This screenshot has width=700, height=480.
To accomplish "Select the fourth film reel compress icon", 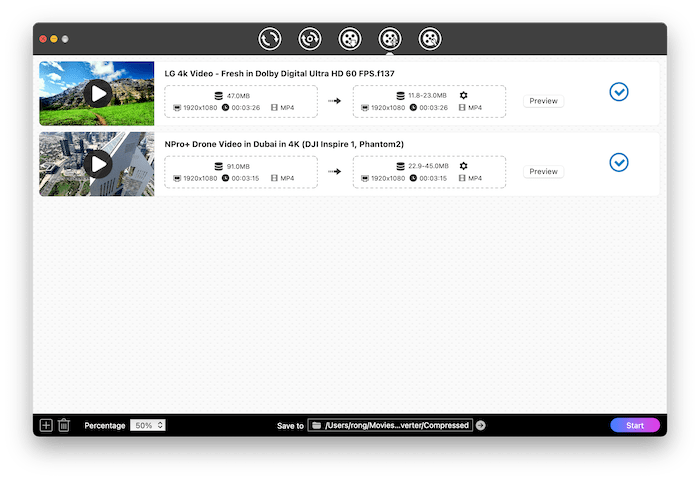I will [x=390, y=39].
